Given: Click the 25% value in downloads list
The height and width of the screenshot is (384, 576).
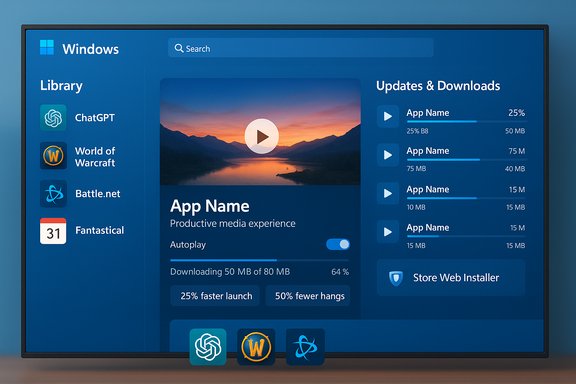Looking at the screenshot, I should pyautogui.click(x=516, y=113).
